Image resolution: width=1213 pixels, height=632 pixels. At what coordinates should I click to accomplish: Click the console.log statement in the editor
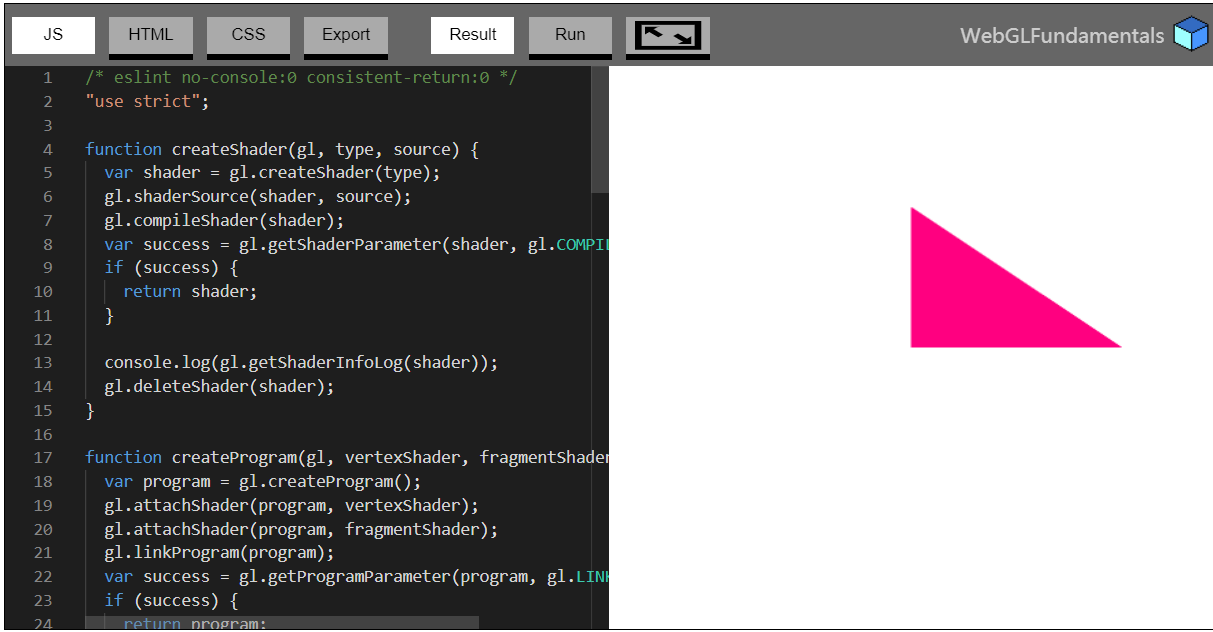point(290,362)
